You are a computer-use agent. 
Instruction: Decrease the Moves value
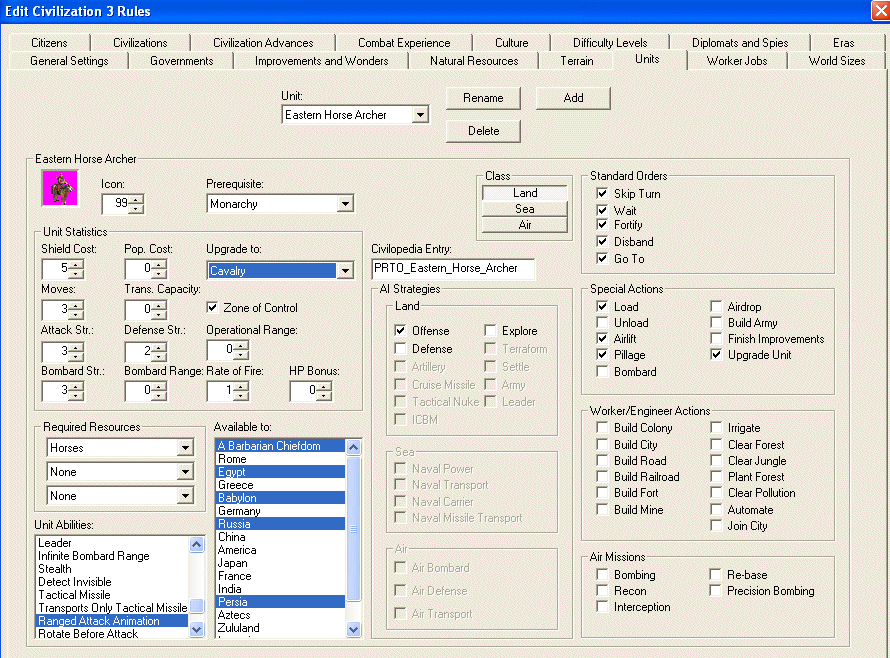(x=75, y=314)
